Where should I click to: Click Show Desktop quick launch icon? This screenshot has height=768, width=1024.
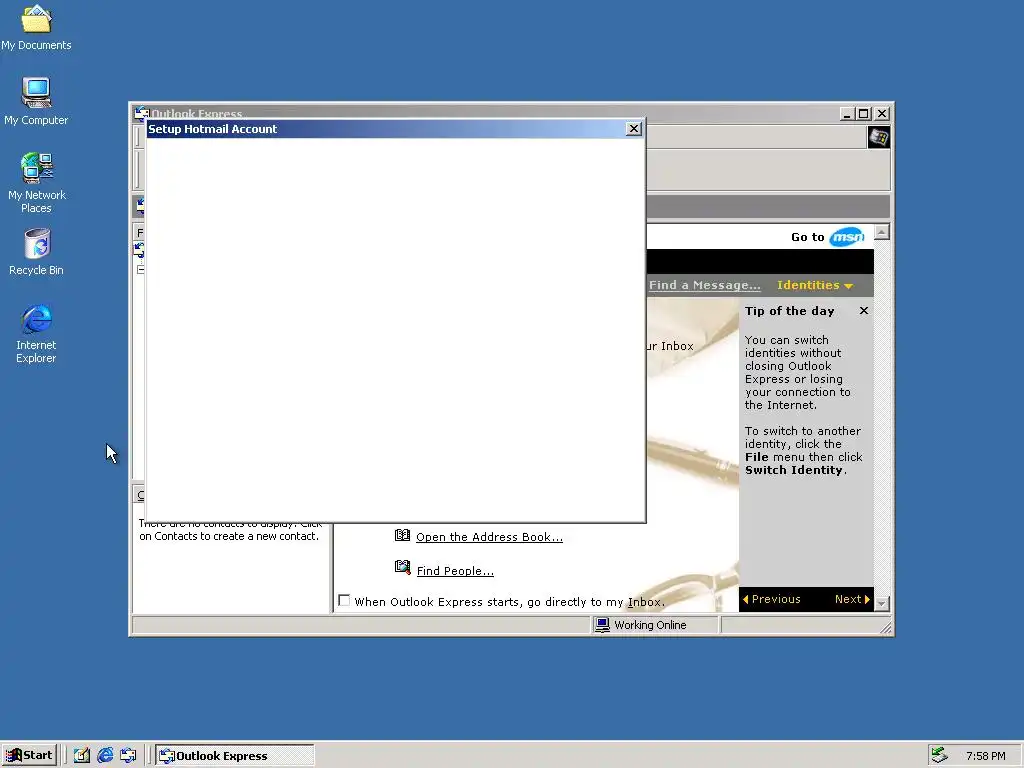(x=82, y=756)
